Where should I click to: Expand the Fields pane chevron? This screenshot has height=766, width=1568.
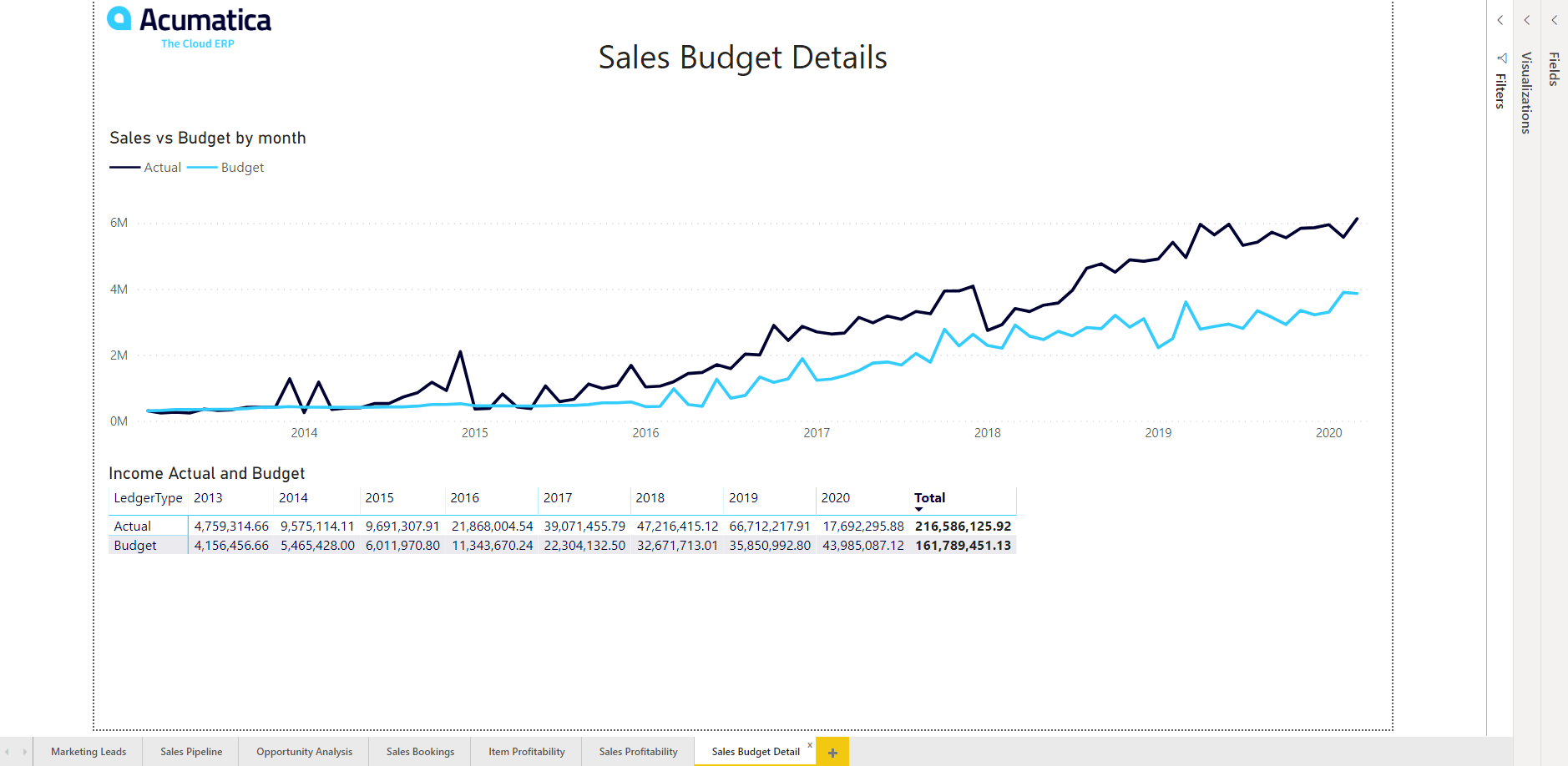click(1555, 20)
